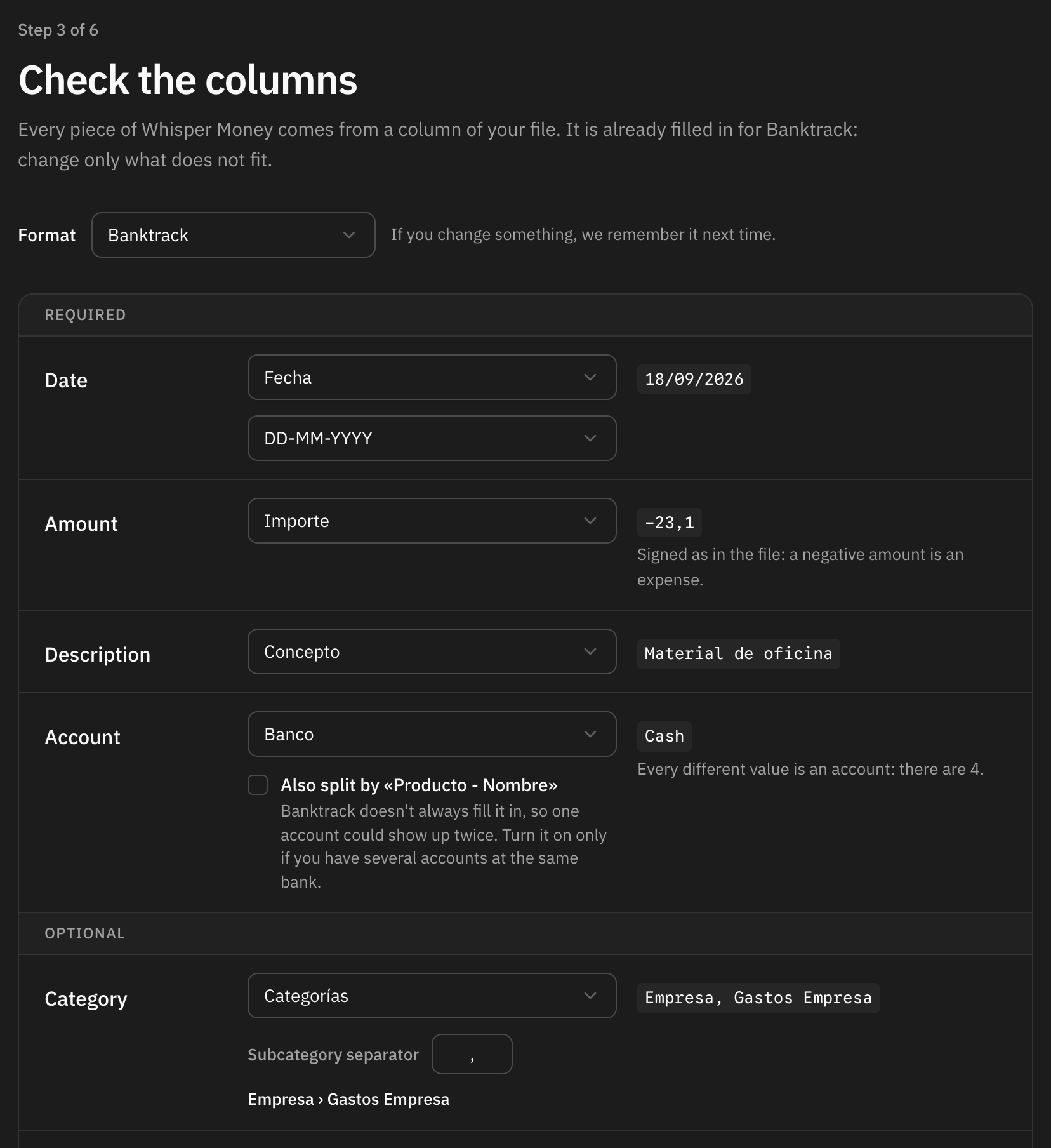Click the sample amount -23,1
This screenshot has height=1148, width=1051.
coord(669,523)
